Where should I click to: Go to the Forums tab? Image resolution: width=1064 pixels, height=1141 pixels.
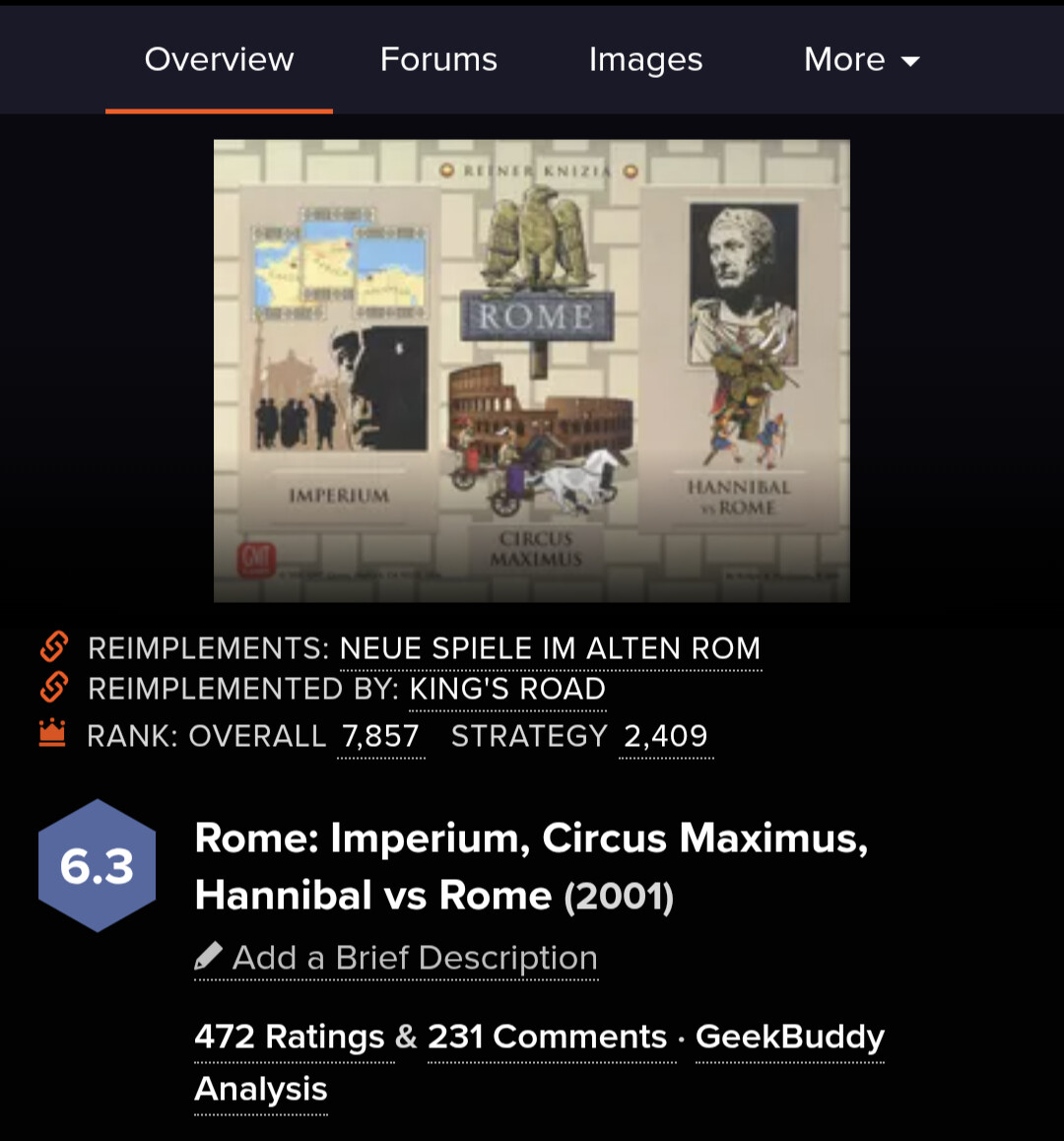[438, 60]
